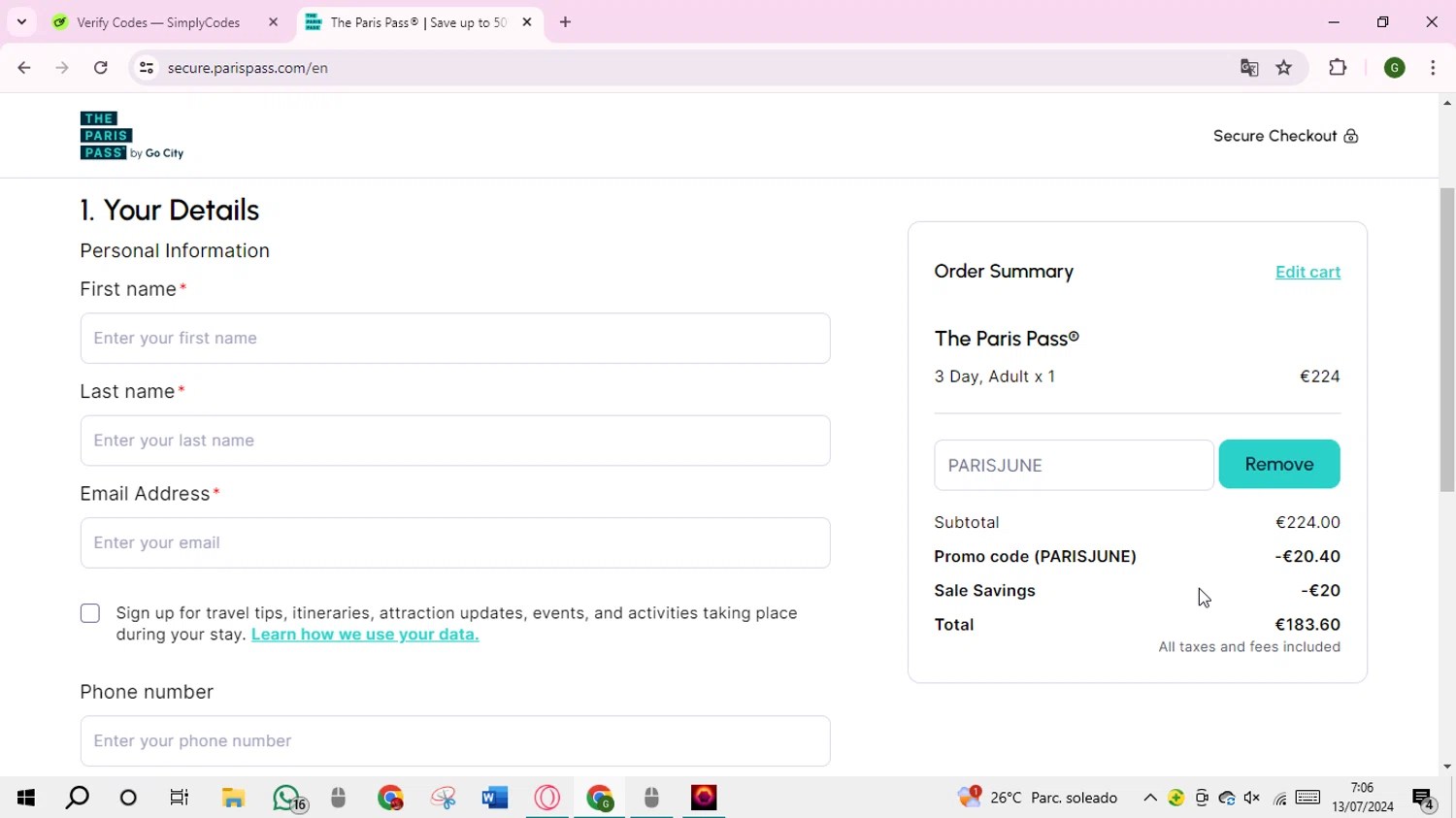Open File Explorer from taskbar
1456x818 pixels.
[233, 798]
